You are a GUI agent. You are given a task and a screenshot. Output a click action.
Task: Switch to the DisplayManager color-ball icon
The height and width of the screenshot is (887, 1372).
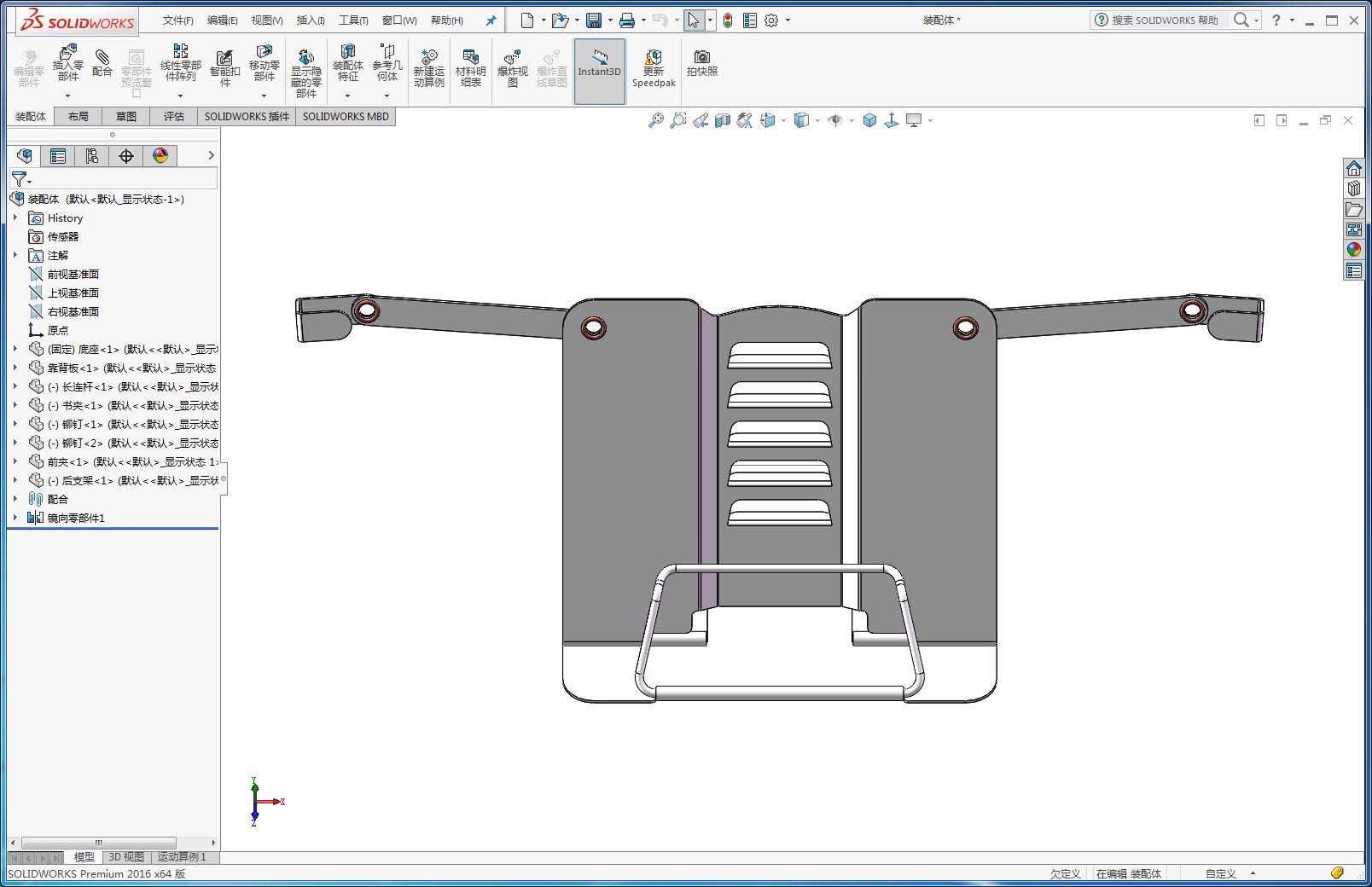tap(160, 156)
